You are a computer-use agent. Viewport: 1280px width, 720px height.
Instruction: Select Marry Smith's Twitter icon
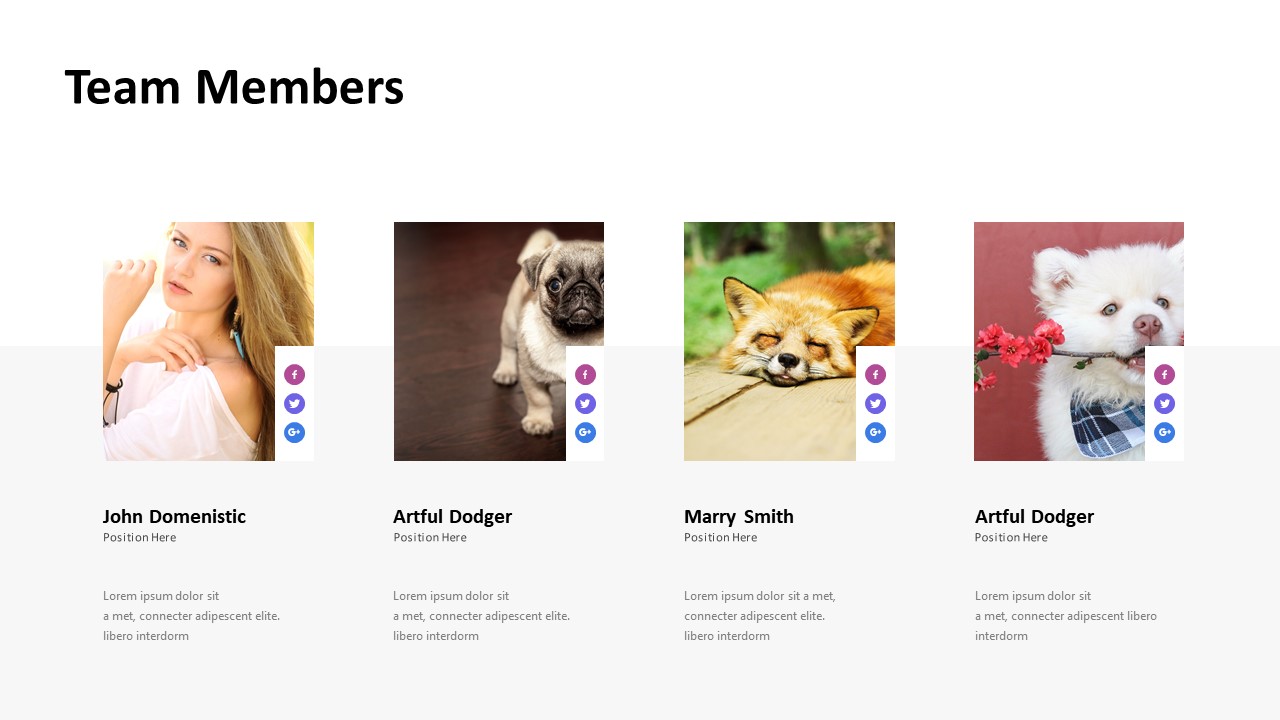[x=875, y=404]
